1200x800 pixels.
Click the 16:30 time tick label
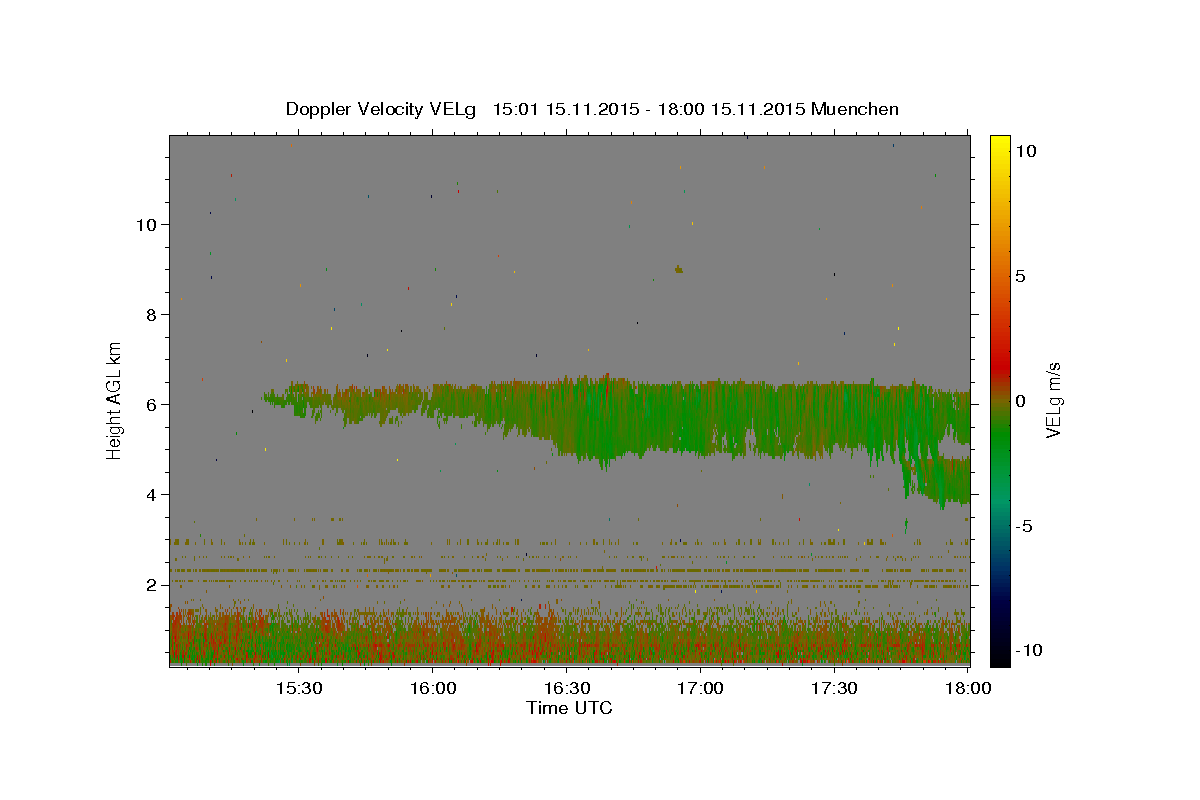[x=566, y=689]
